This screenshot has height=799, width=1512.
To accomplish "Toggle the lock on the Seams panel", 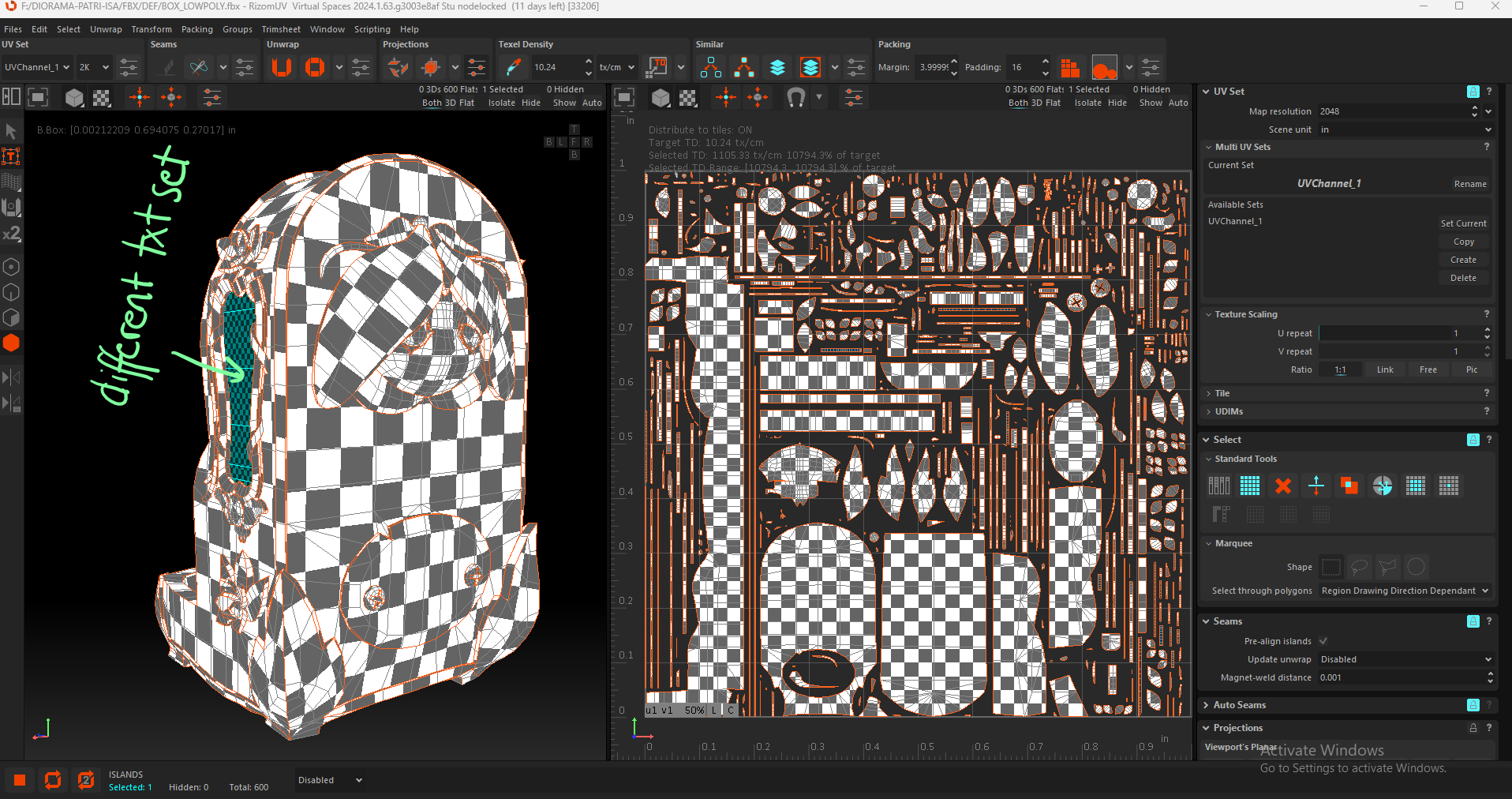I will (1473, 621).
